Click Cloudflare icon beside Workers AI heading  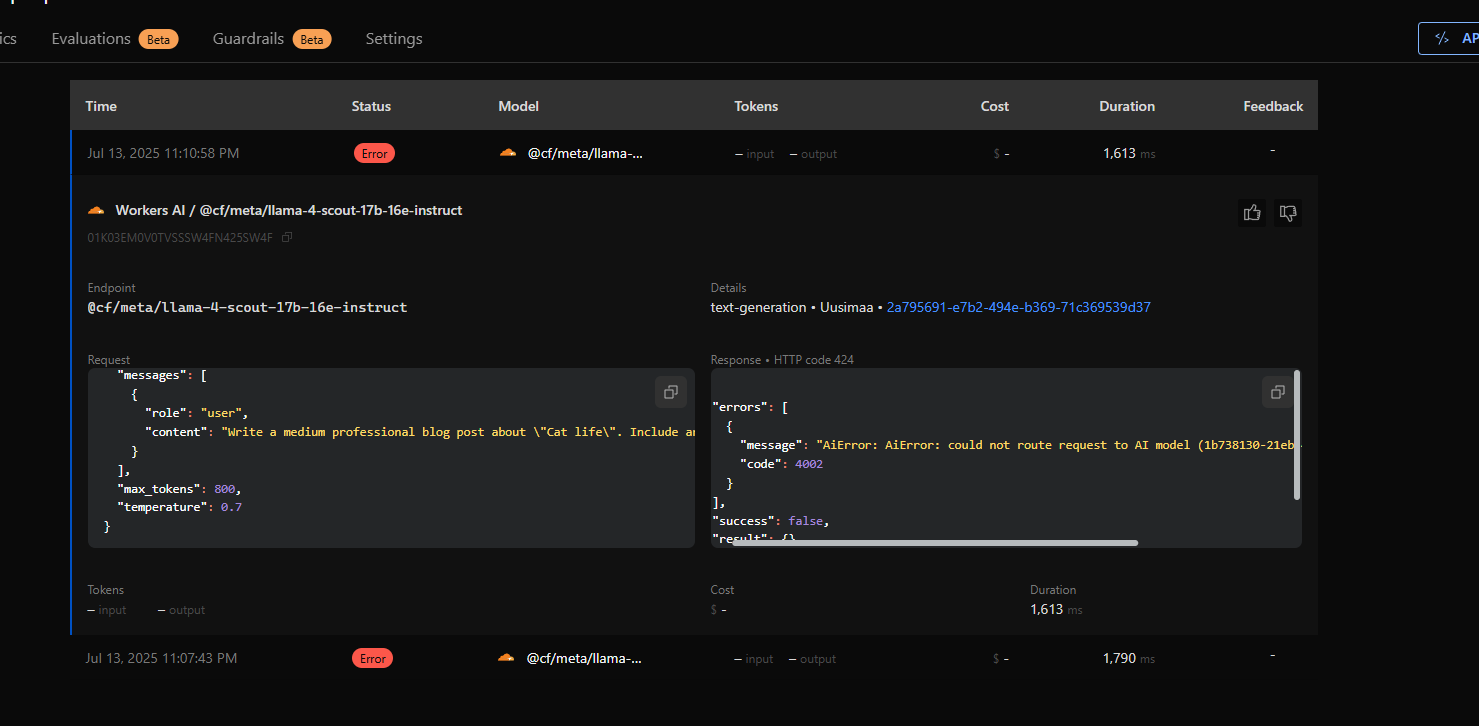(x=96, y=210)
